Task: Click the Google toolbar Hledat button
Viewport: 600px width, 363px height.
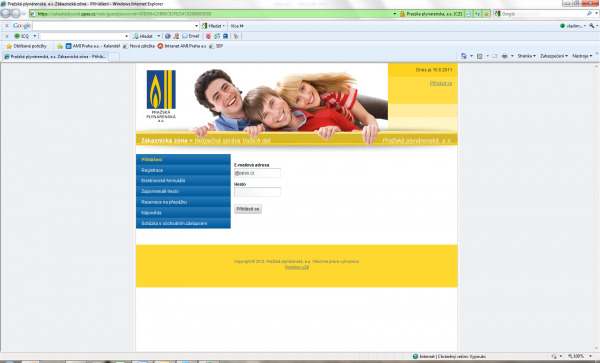Action: 213,26
